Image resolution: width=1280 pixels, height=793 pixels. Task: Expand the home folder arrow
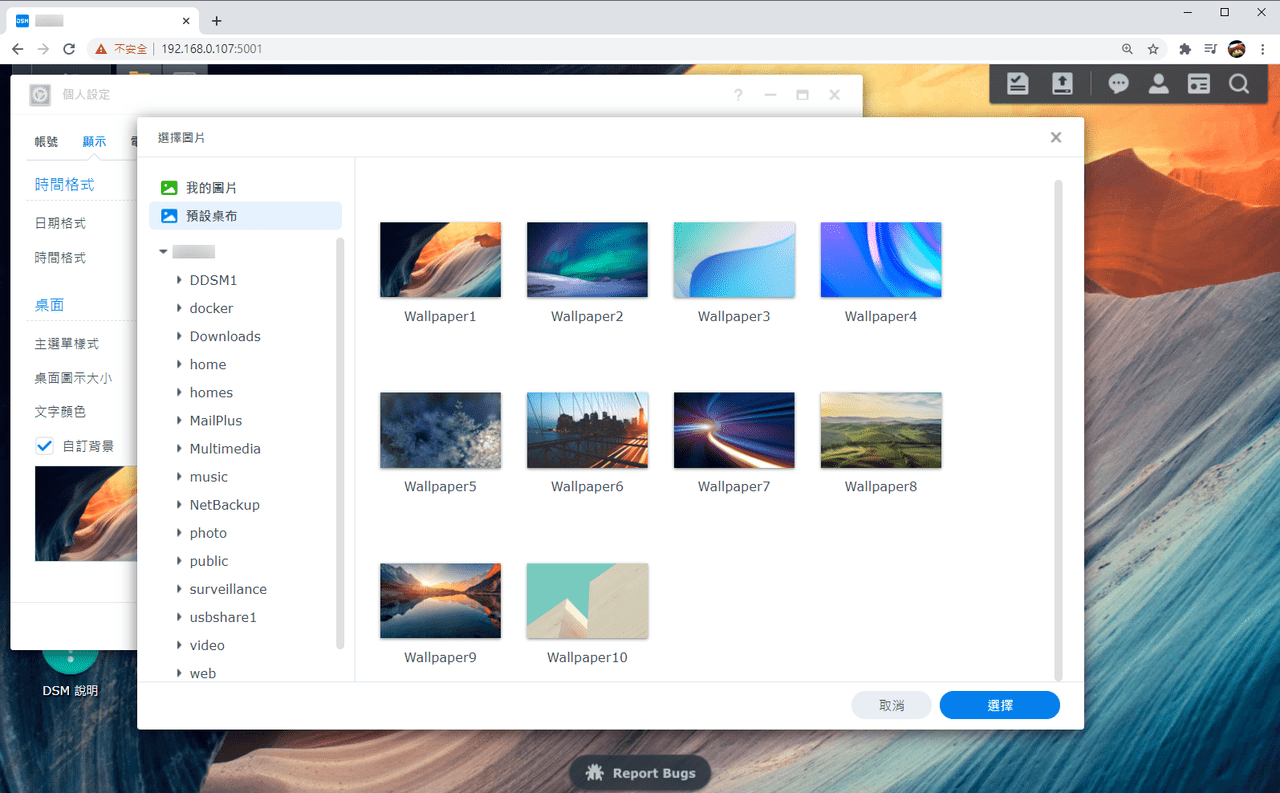pyautogui.click(x=179, y=364)
